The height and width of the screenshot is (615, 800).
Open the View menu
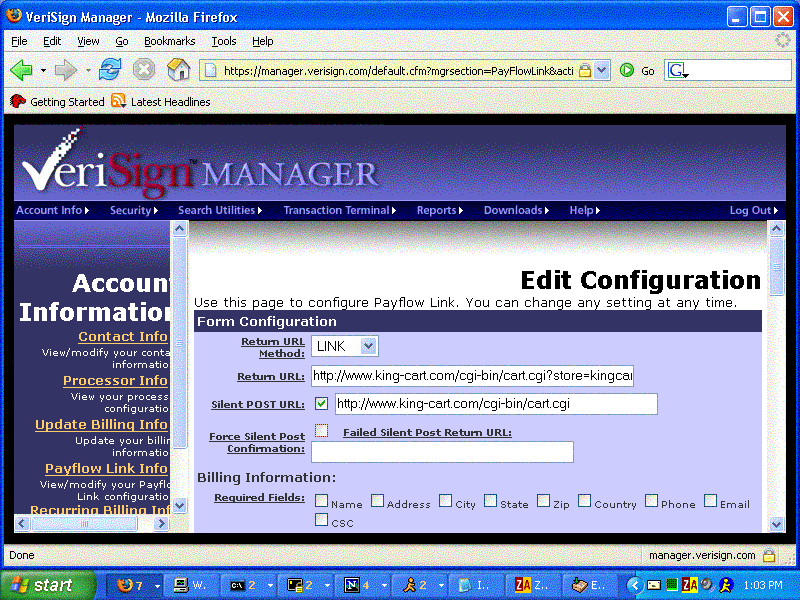(x=88, y=41)
